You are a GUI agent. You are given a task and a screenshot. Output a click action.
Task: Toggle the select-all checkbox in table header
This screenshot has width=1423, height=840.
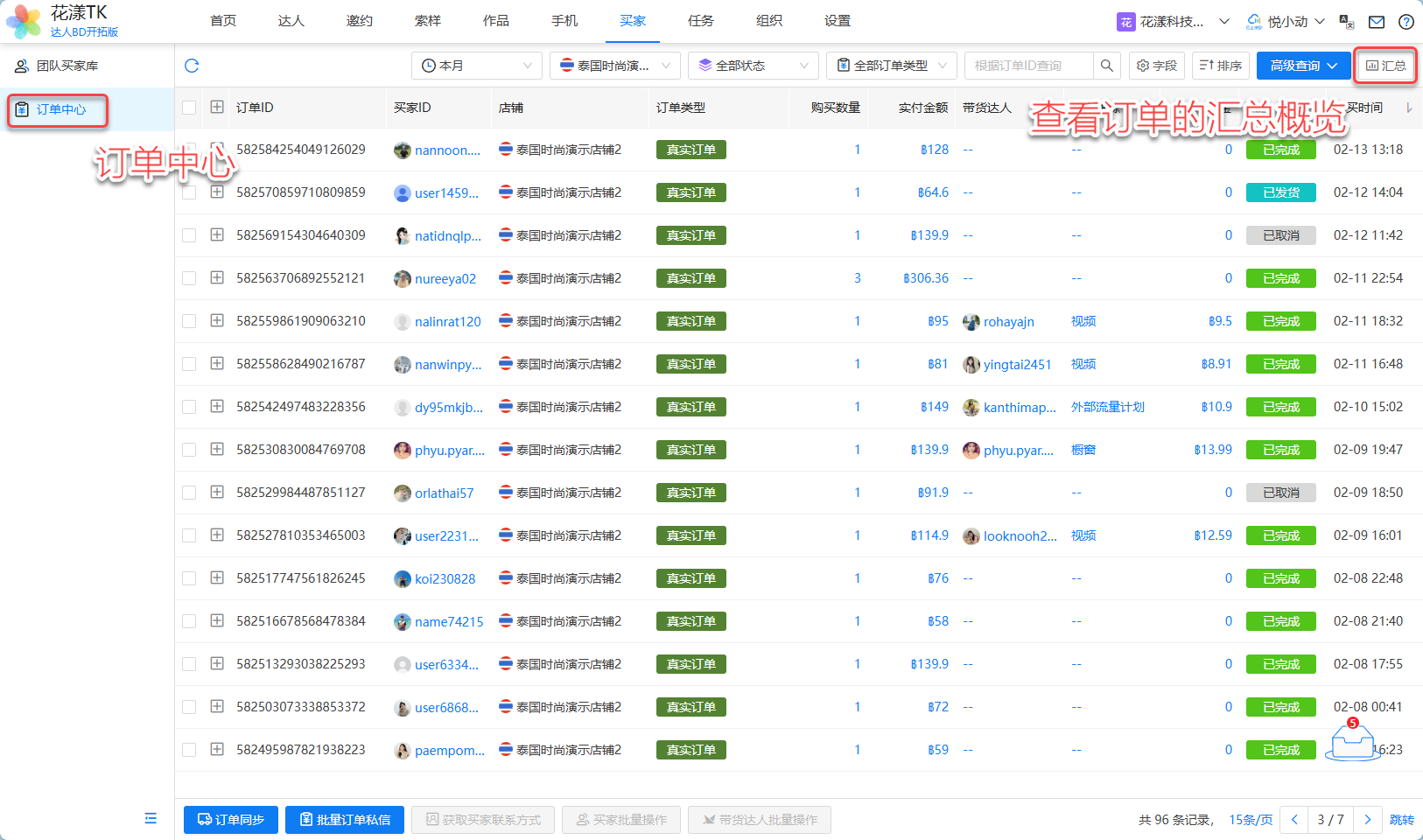tap(189, 108)
